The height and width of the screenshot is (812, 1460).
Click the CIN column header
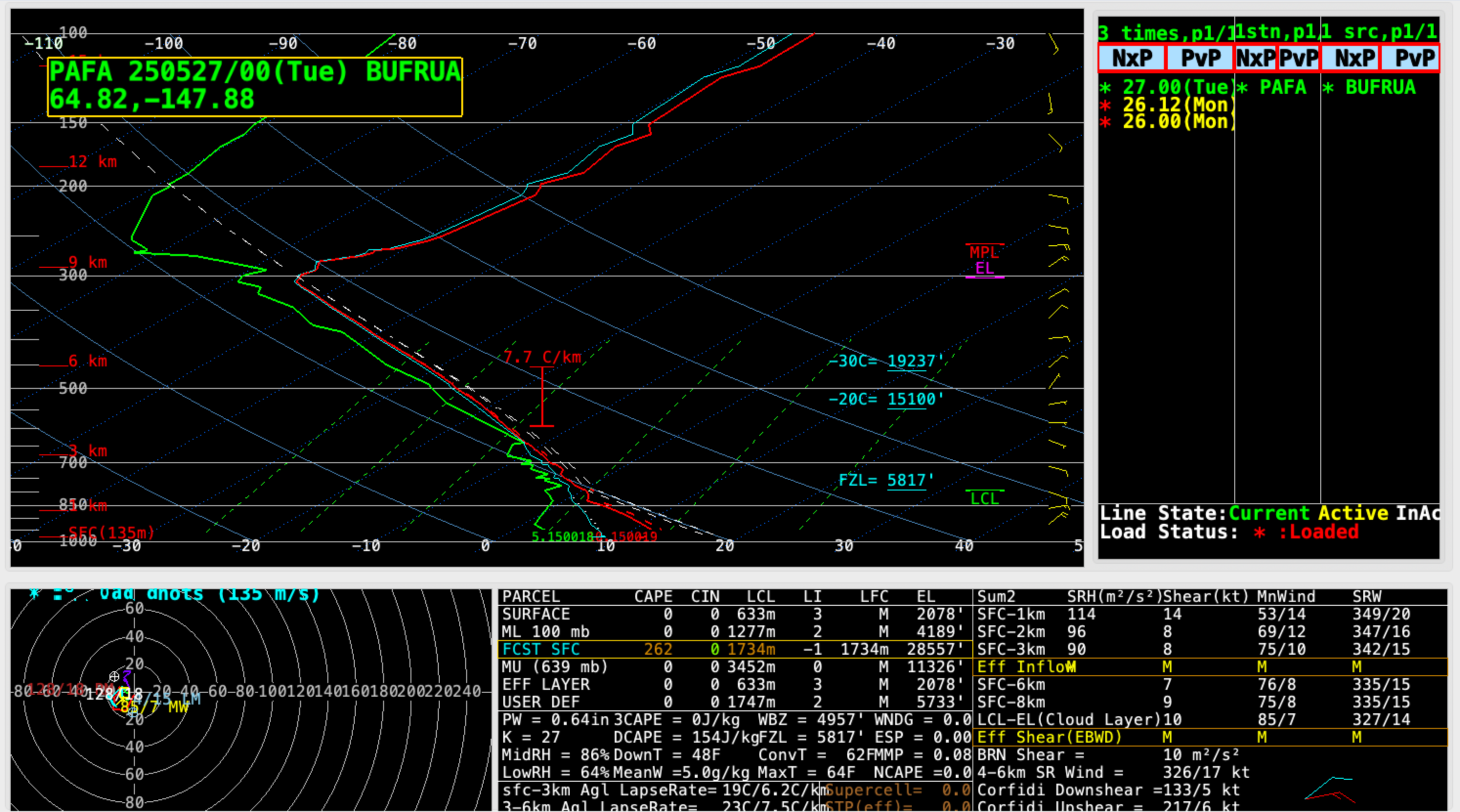(x=705, y=597)
